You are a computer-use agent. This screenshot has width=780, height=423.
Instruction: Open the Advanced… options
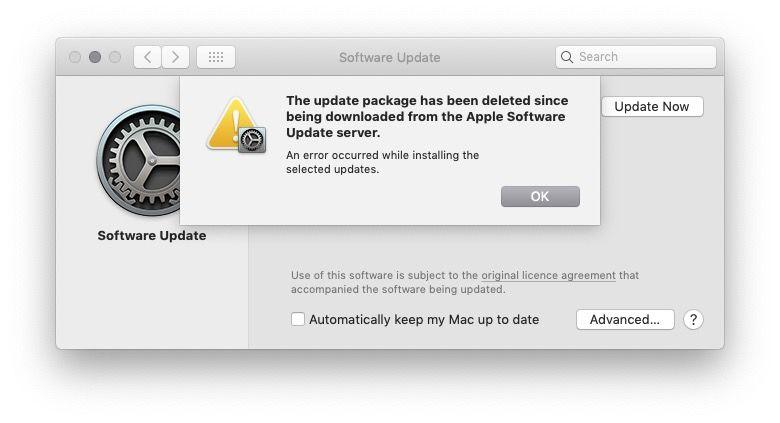pos(625,319)
